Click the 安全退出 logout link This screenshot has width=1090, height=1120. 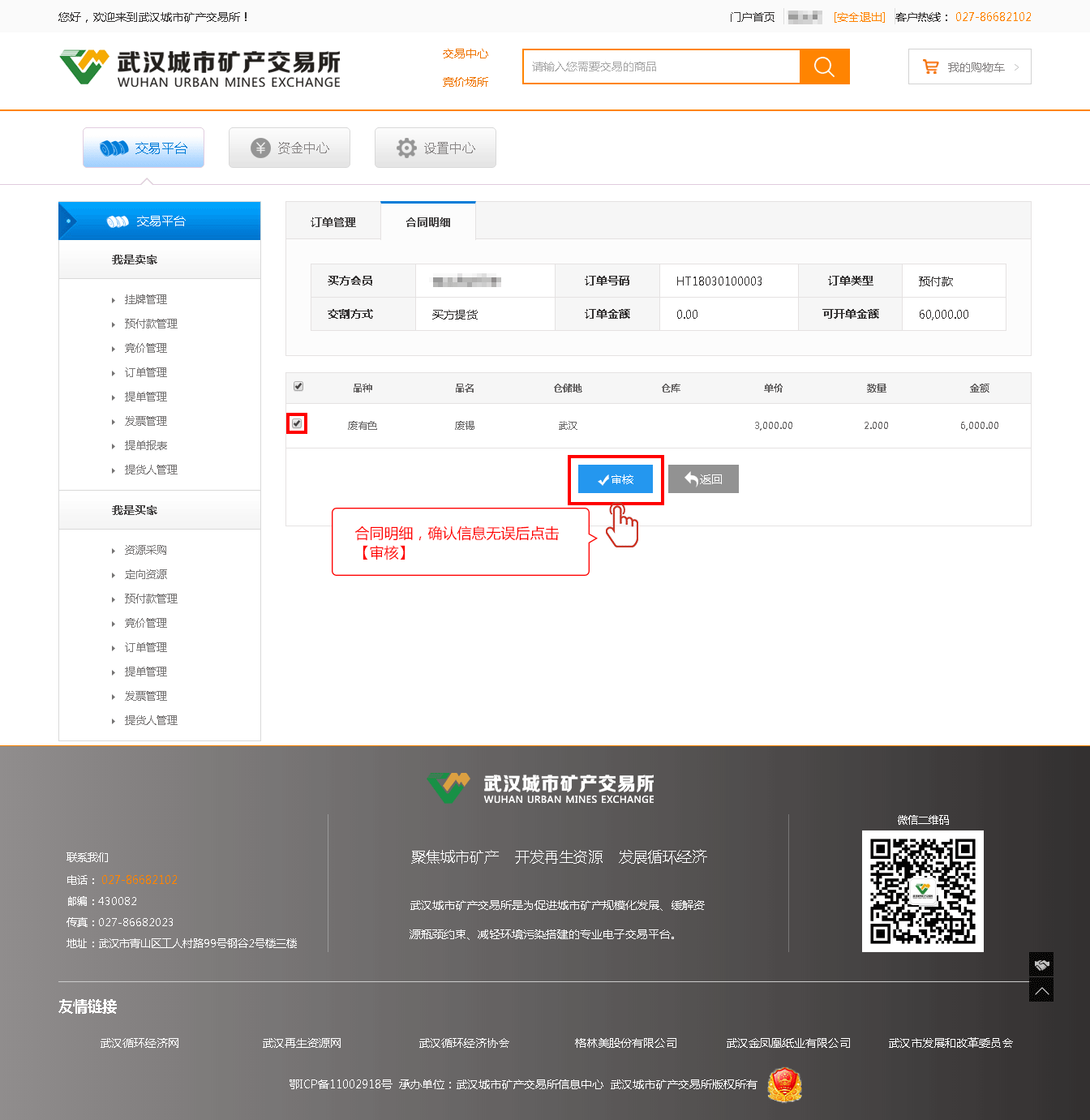click(859, 17)
